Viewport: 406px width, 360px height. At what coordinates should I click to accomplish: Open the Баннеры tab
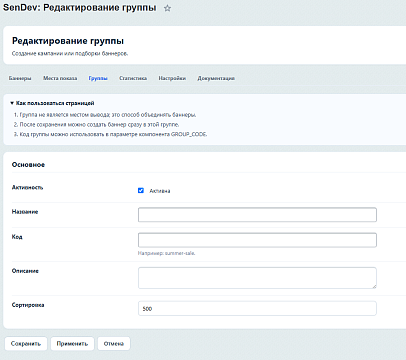(20, 78)
